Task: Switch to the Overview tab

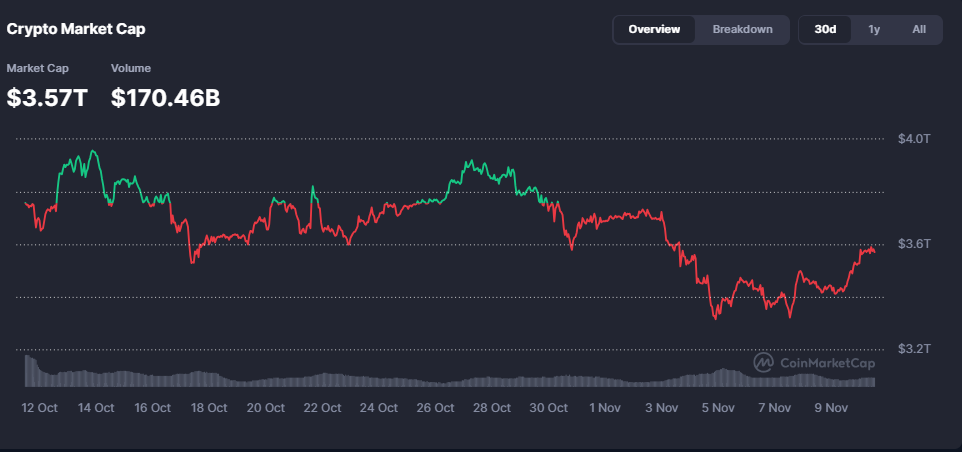Action: point(654,29)
